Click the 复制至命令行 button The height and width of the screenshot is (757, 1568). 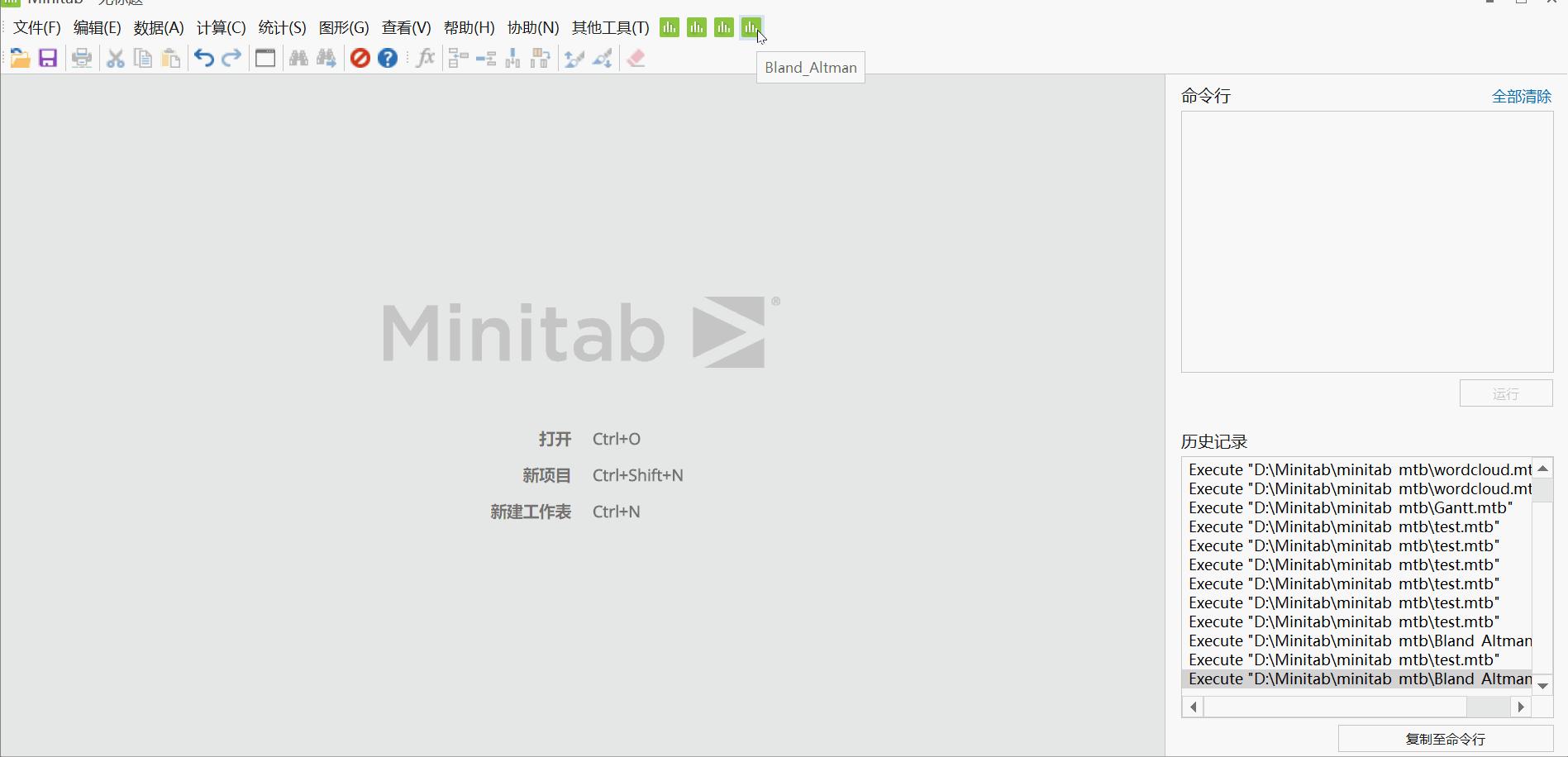tap(1445, 738)
